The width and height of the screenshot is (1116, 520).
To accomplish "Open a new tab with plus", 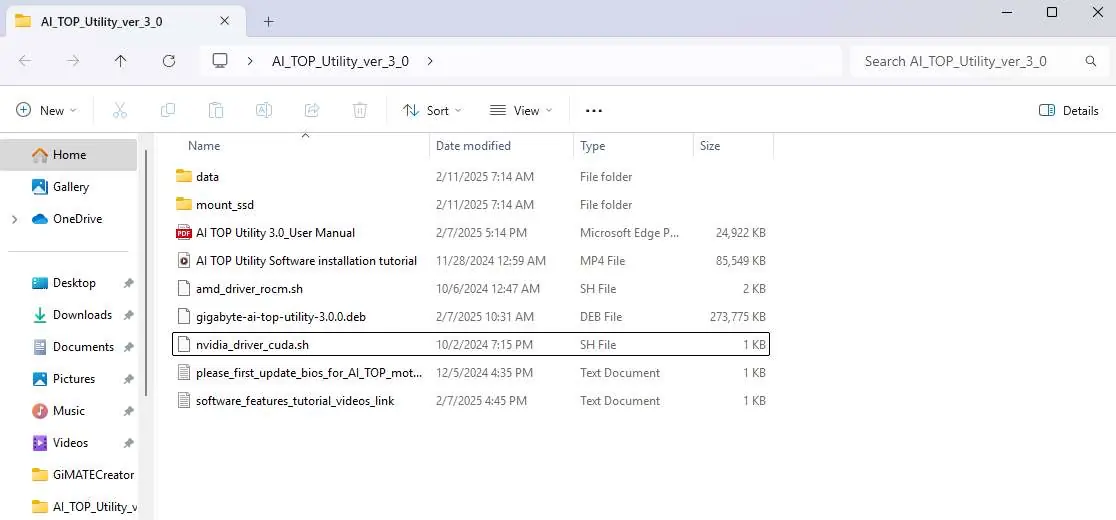I will [x=268, y=21].
